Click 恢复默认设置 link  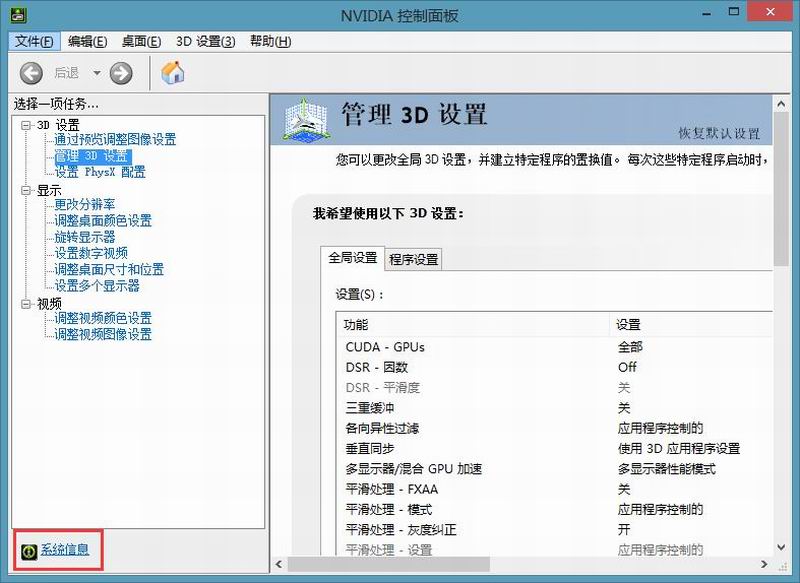pos(719,134)
